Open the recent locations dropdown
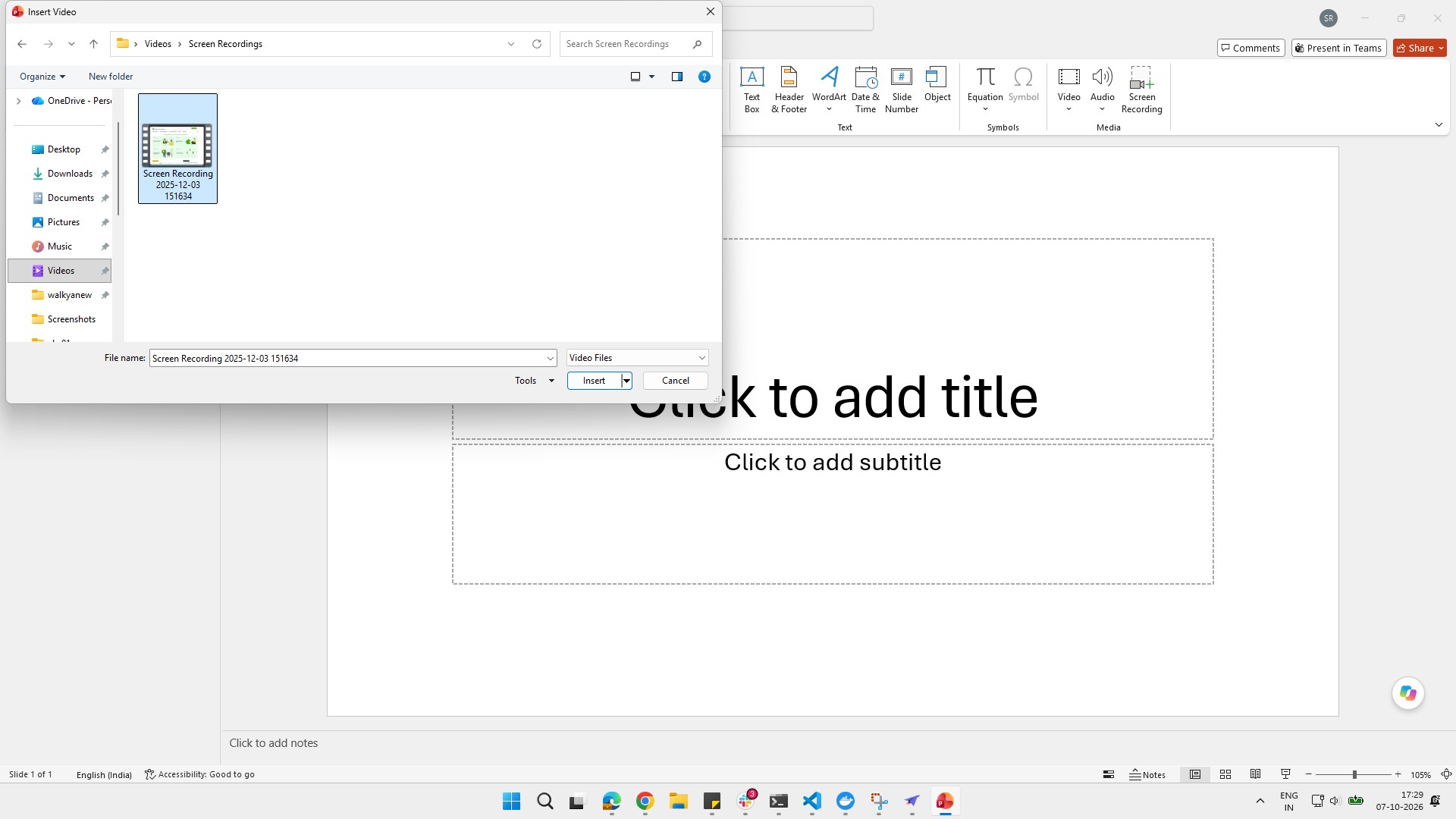The height and width of the screenshot is (819, 1456). click(71, 44)
